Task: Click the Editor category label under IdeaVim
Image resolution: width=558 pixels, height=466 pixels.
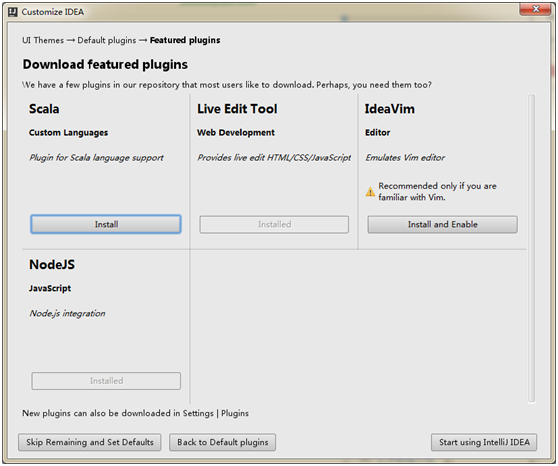Action: pos(378,133)
